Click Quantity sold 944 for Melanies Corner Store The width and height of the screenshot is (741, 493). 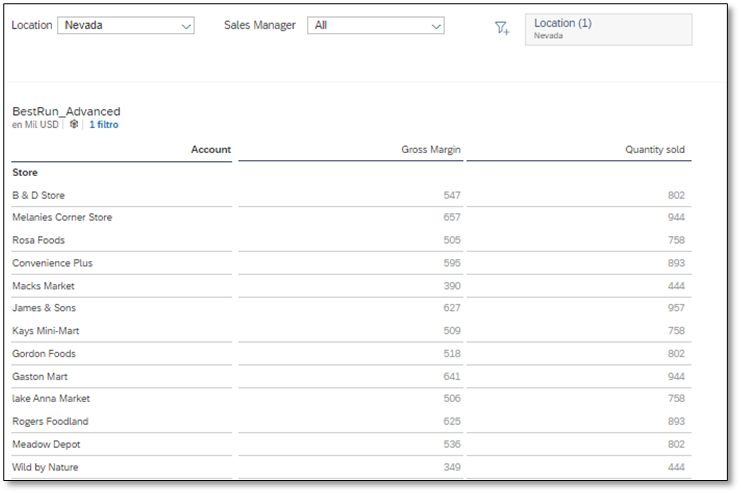(676, 217)
